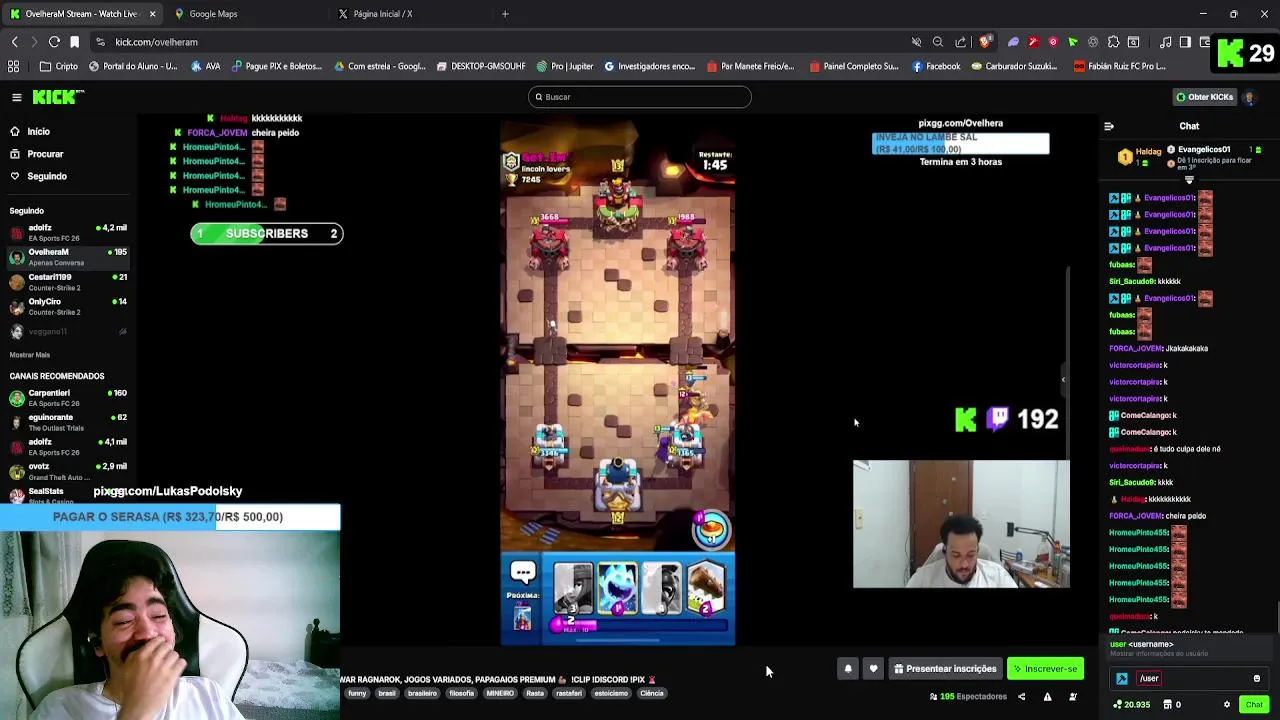Expand the chat leaderboard chevron
This screenshot has width=1280, height=720.
pyautogui.click(x=1189, y=180)
